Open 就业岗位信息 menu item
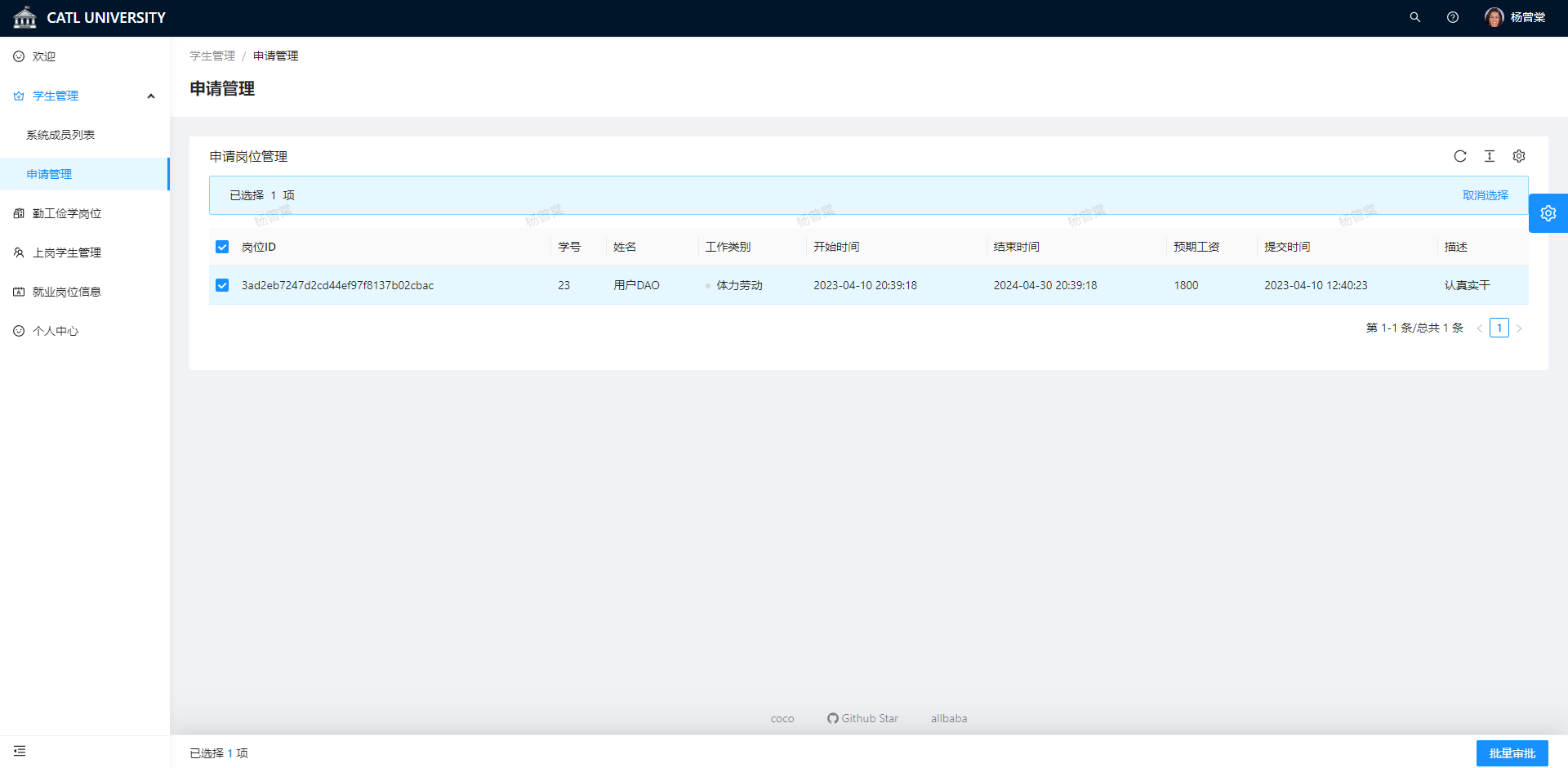 [x=85, y=292]
